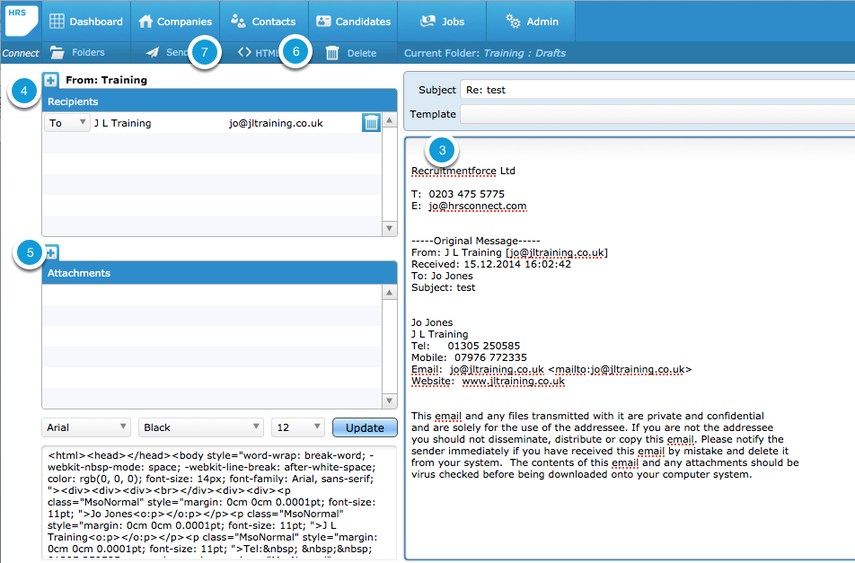Click the From: Training label
855x563 pixels.
pos(106,80)
